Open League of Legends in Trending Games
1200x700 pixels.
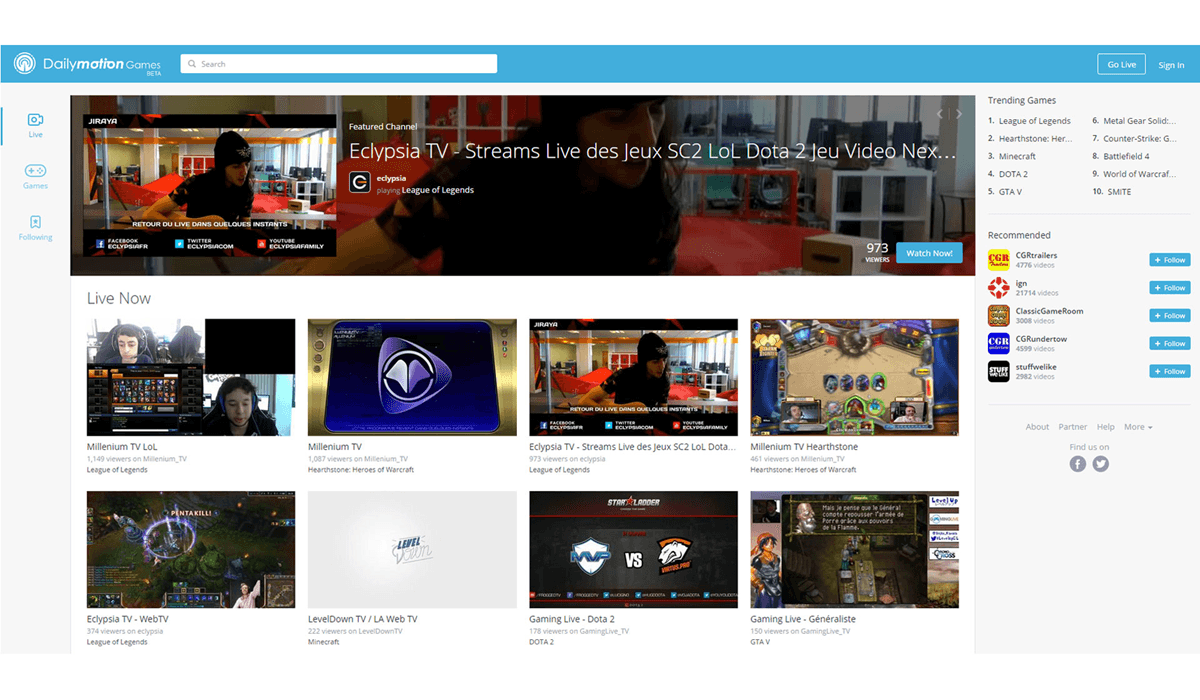point(1035,121)
